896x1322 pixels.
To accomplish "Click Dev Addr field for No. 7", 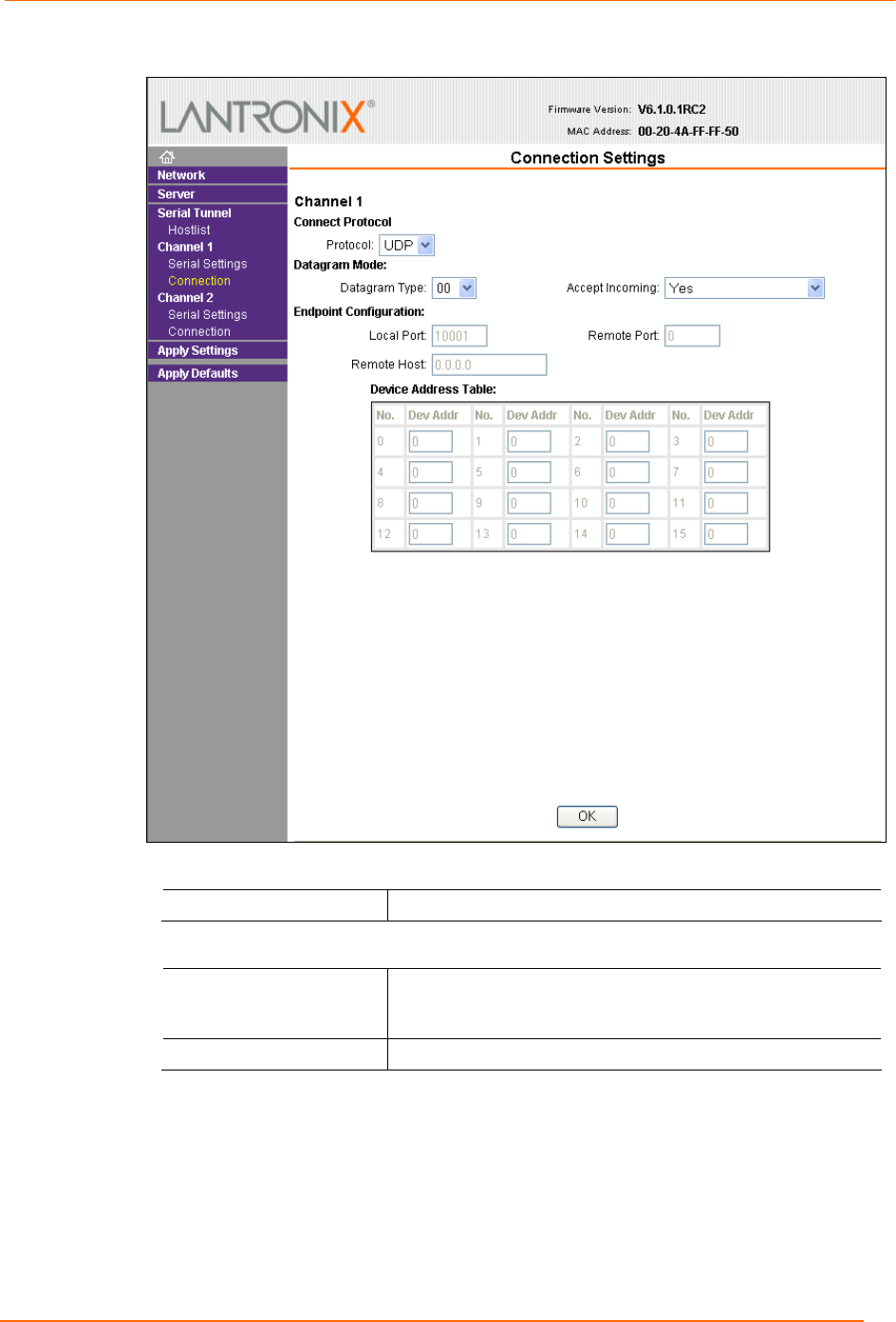I will point(726,473).
